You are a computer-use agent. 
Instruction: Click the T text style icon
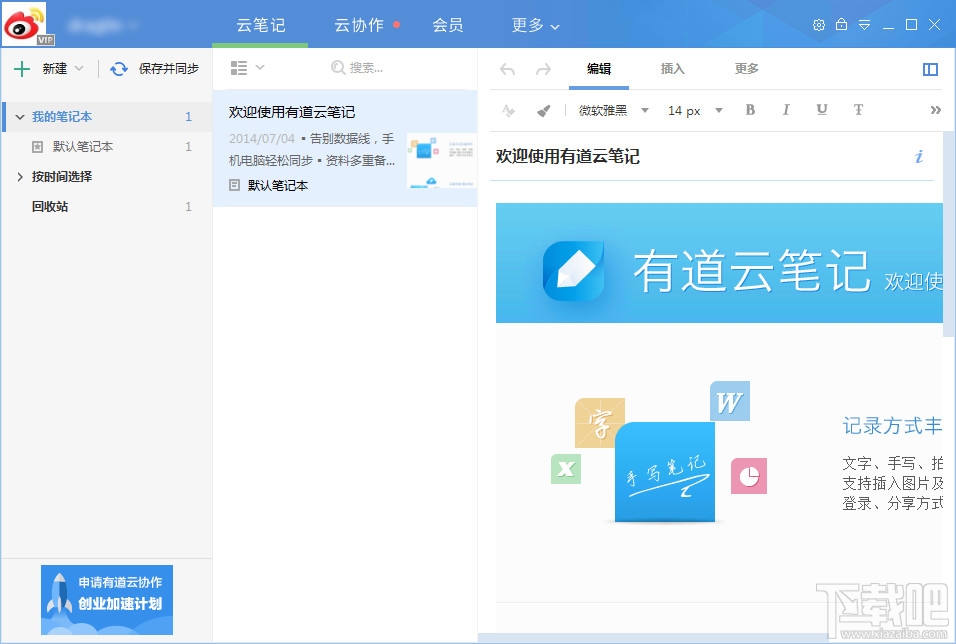tap(858, 110)
